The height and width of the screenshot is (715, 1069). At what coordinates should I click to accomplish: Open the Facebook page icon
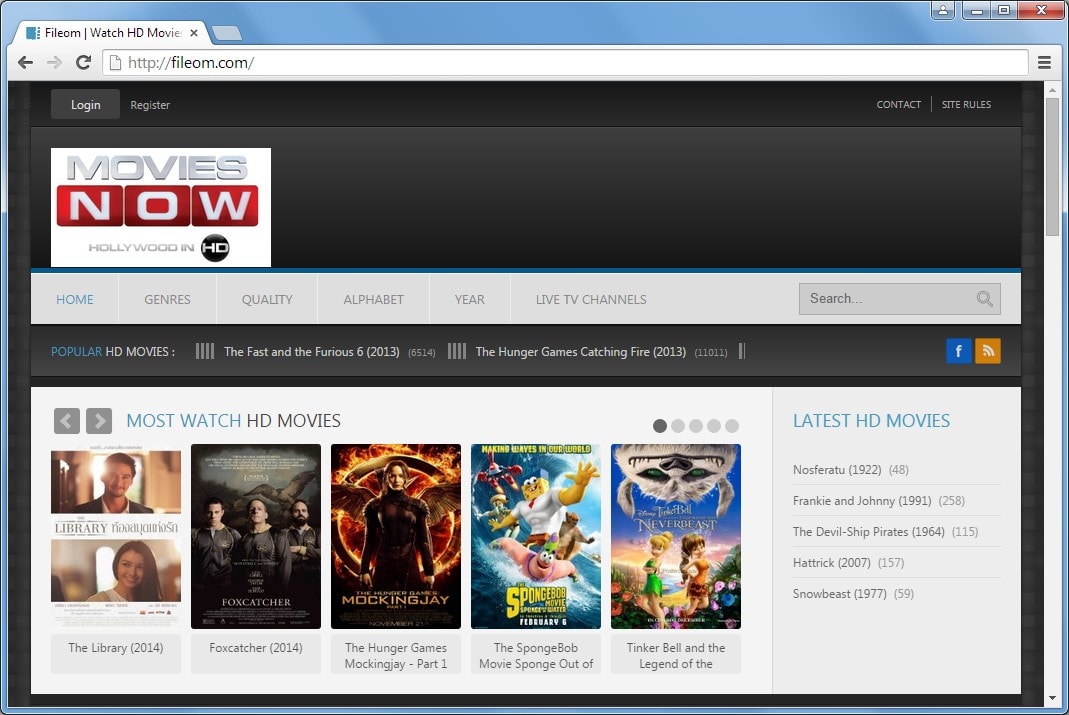click(x=958, y=351)
